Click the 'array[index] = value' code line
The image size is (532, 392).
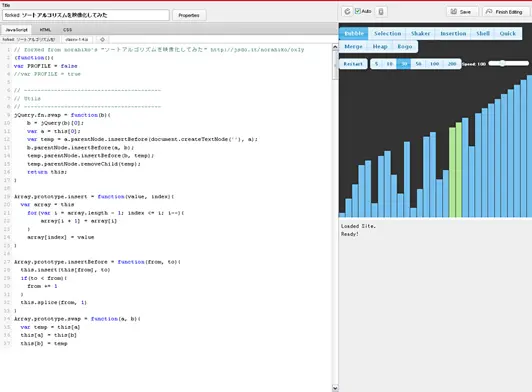pyautogui.click(x=60, y=237)
